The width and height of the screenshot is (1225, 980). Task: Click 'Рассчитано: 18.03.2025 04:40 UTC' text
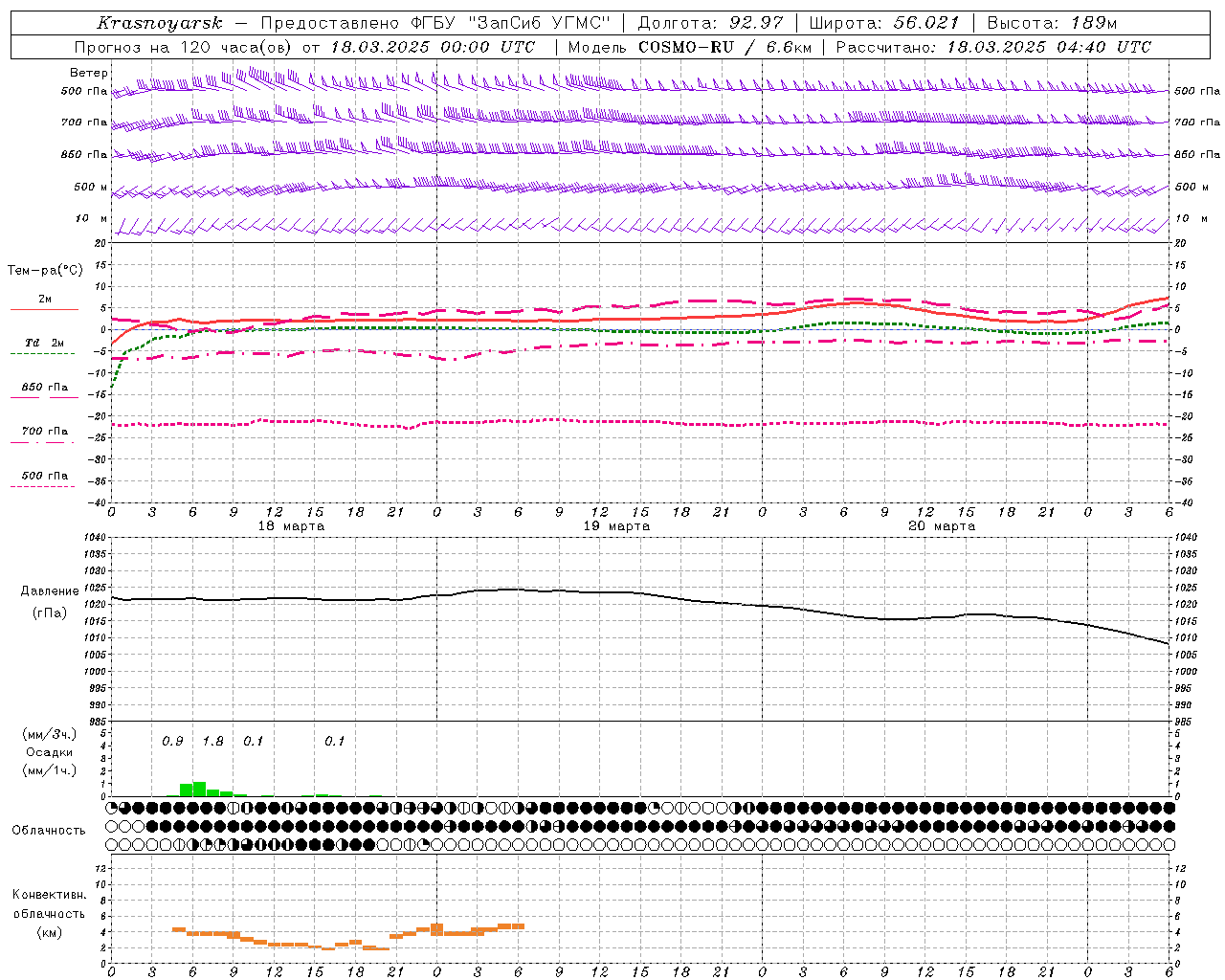[x=993, y=47]
